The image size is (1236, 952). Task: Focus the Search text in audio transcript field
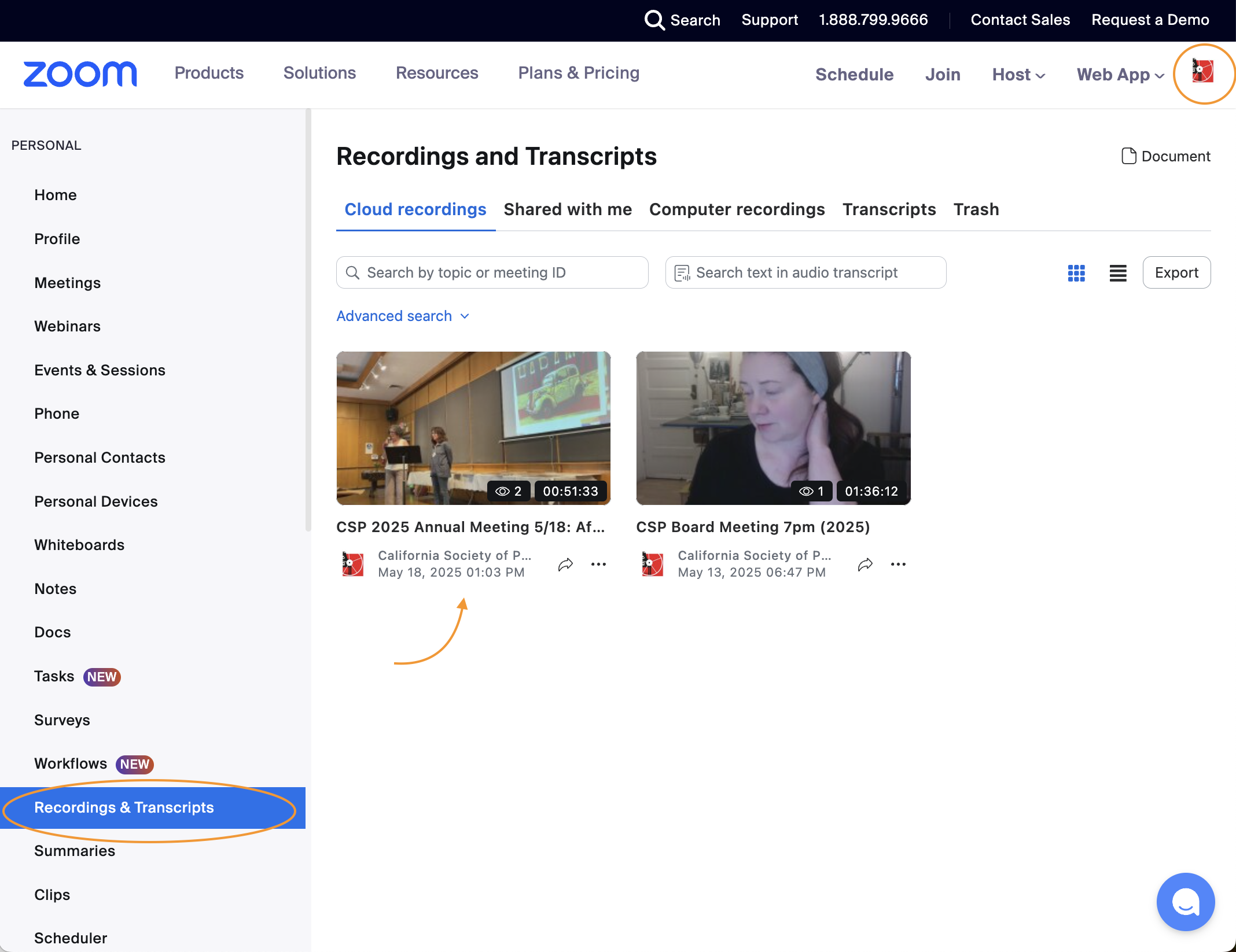tap(805, 272)
